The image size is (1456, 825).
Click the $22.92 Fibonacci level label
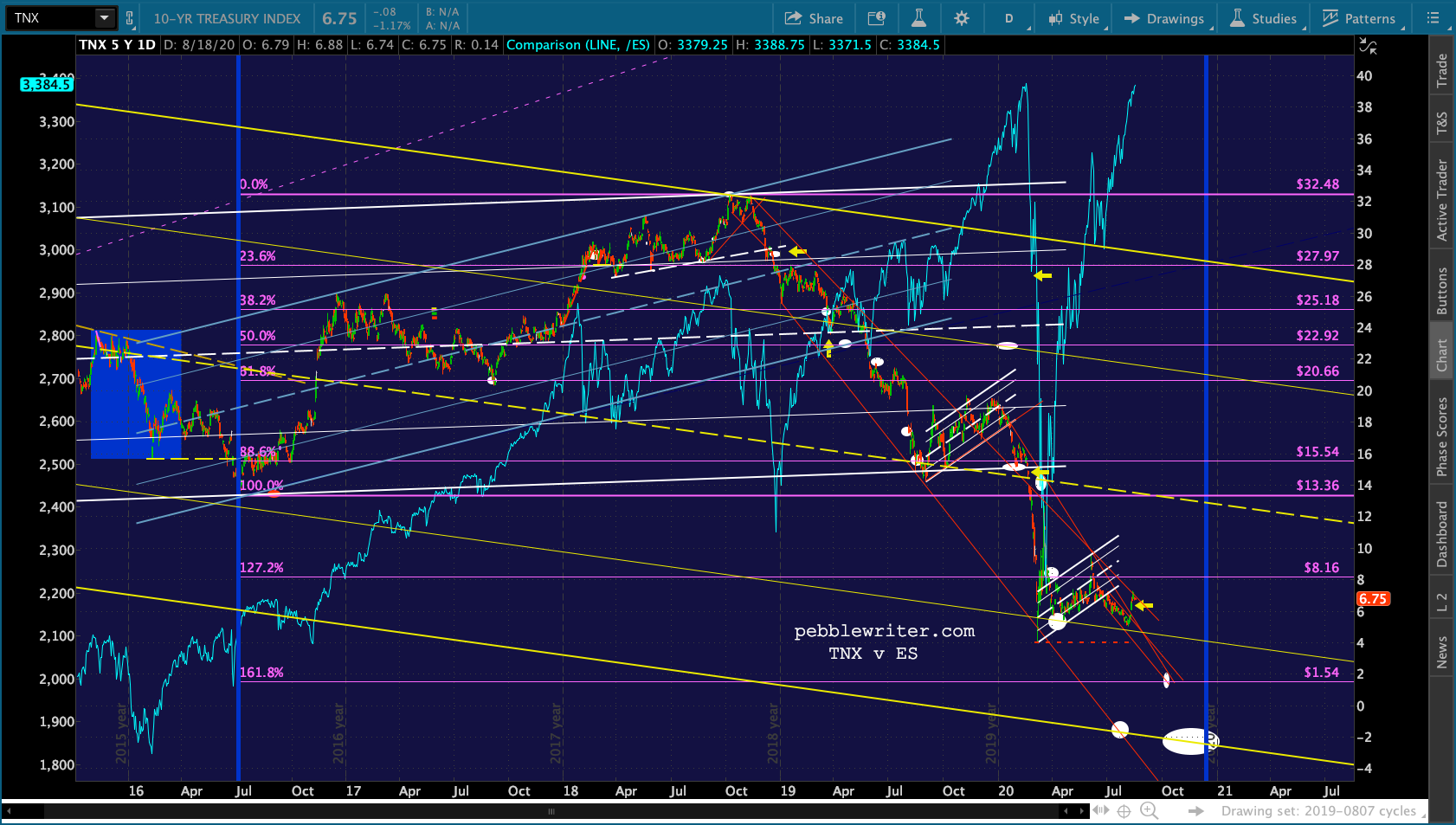point(1317,335)
